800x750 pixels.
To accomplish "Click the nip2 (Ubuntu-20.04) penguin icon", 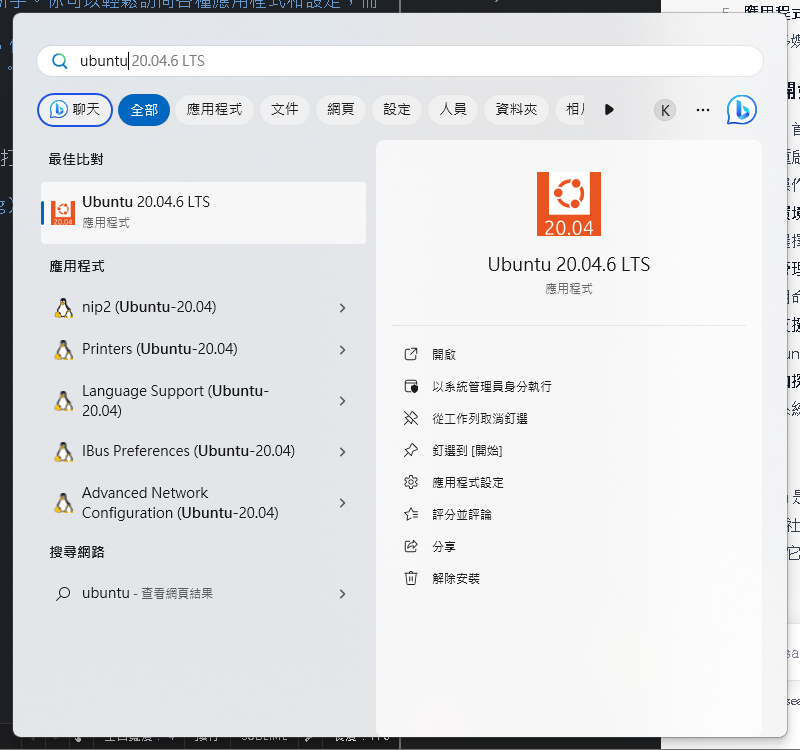I will 63,308.
